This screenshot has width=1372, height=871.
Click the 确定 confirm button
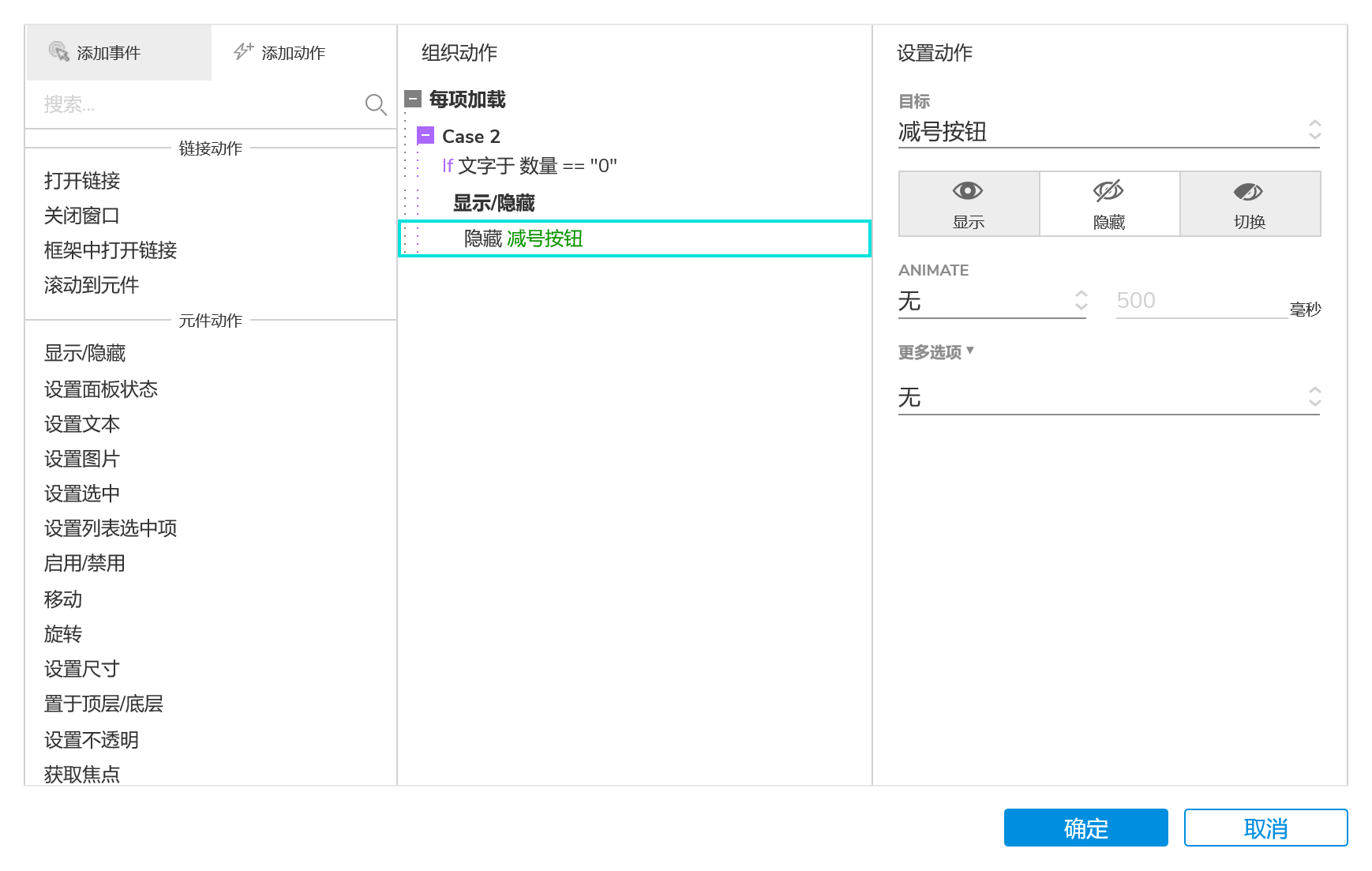click(1085, 828)
